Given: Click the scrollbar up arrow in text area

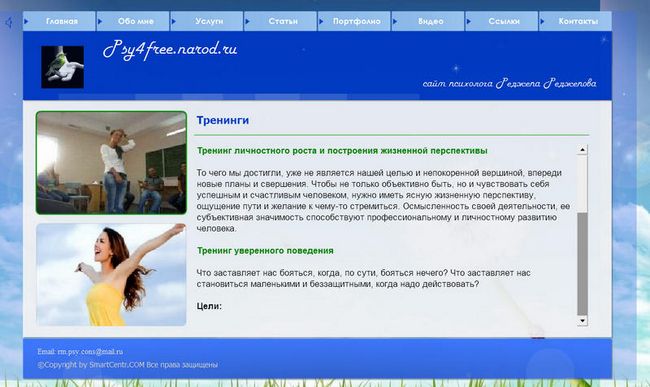Looking at the screenshot, I should (582, 150).
